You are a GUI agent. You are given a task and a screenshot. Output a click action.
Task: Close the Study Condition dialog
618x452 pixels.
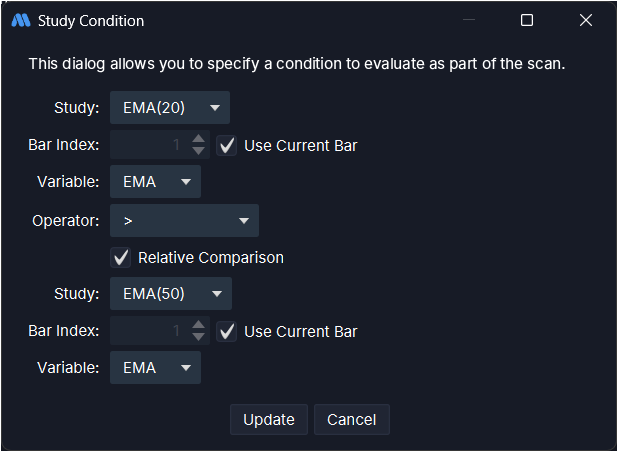pos(586,20)
